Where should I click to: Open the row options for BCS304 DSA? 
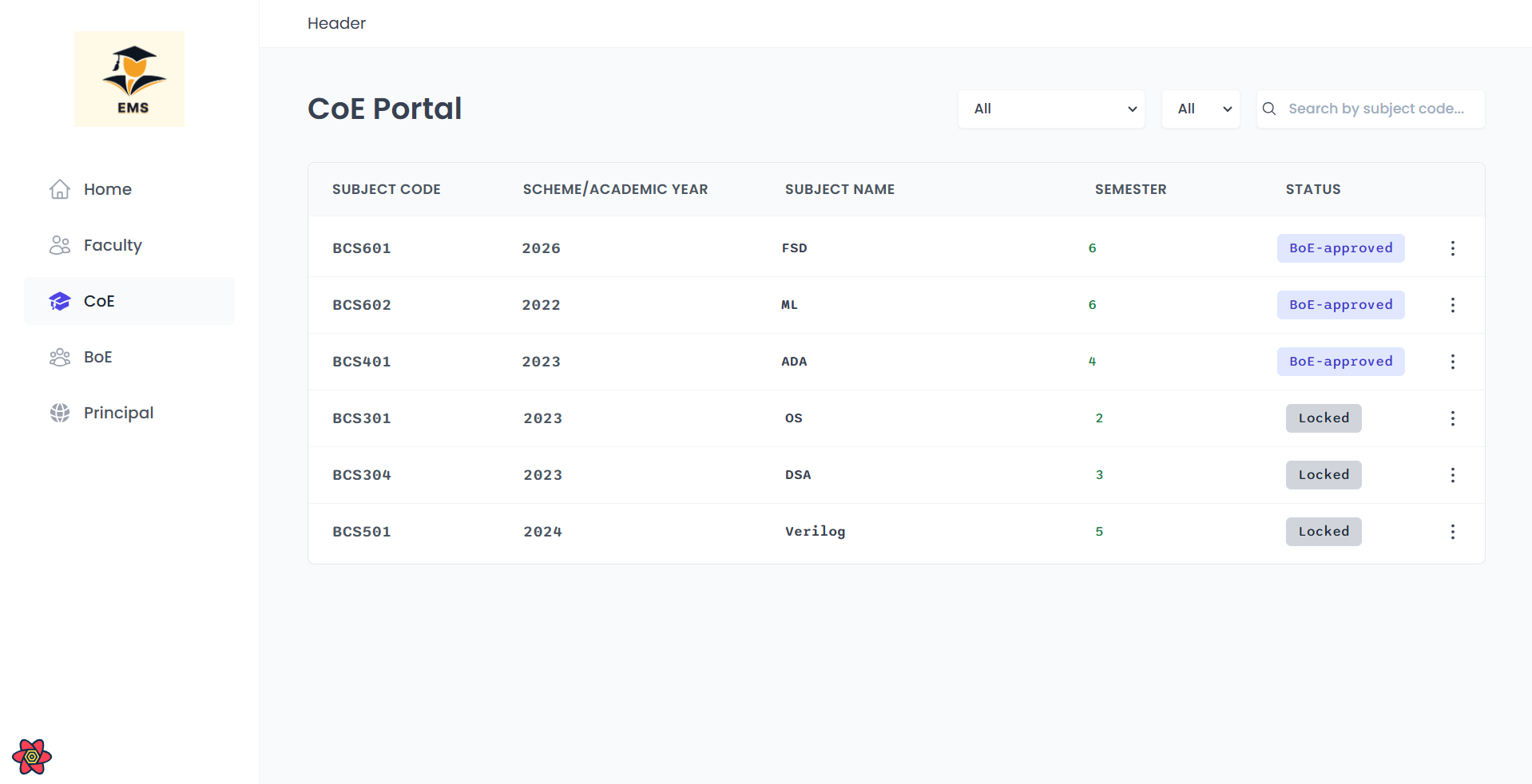(x=1452, y=475)
